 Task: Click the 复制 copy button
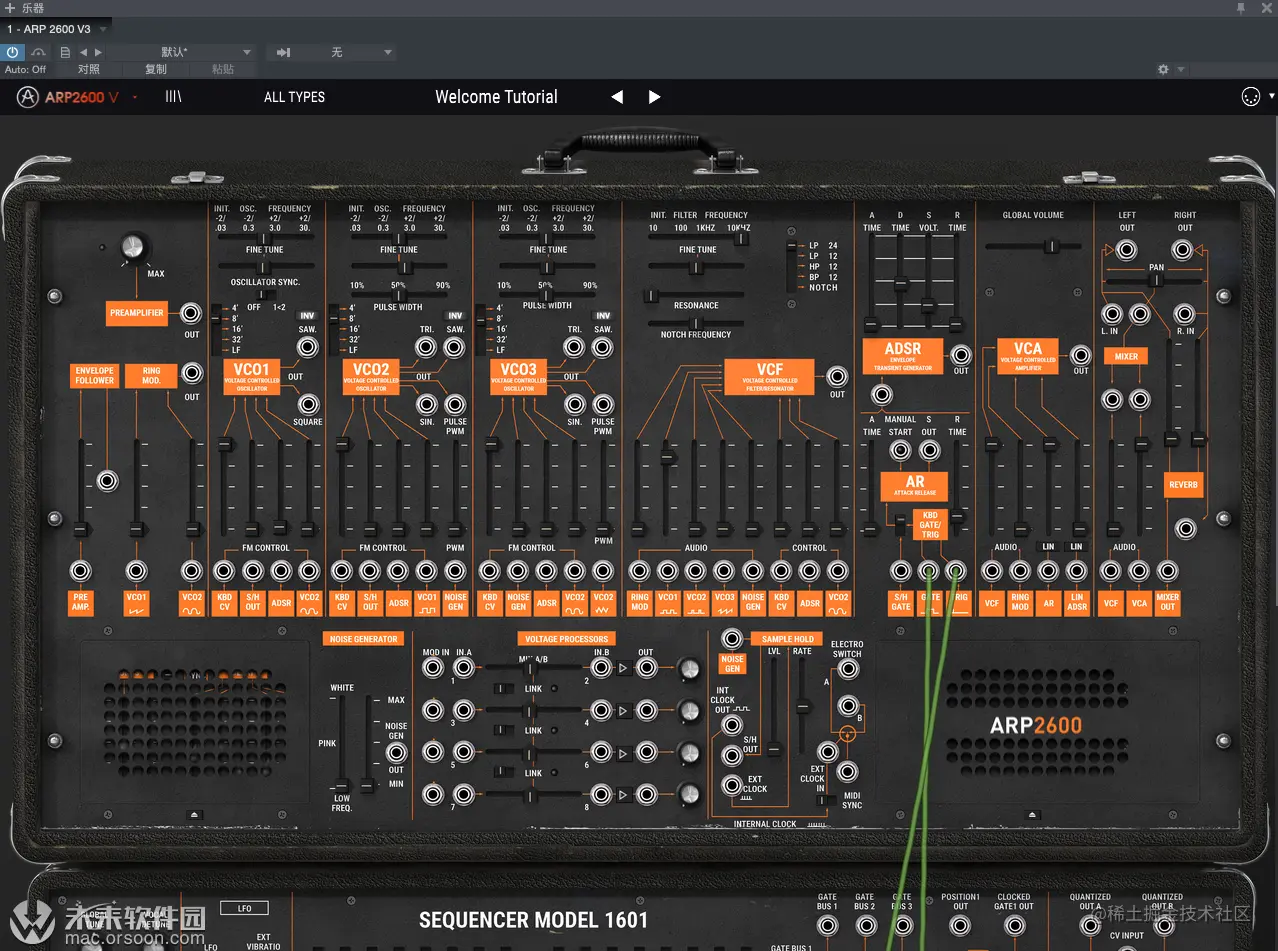click(x=156, y=69)
